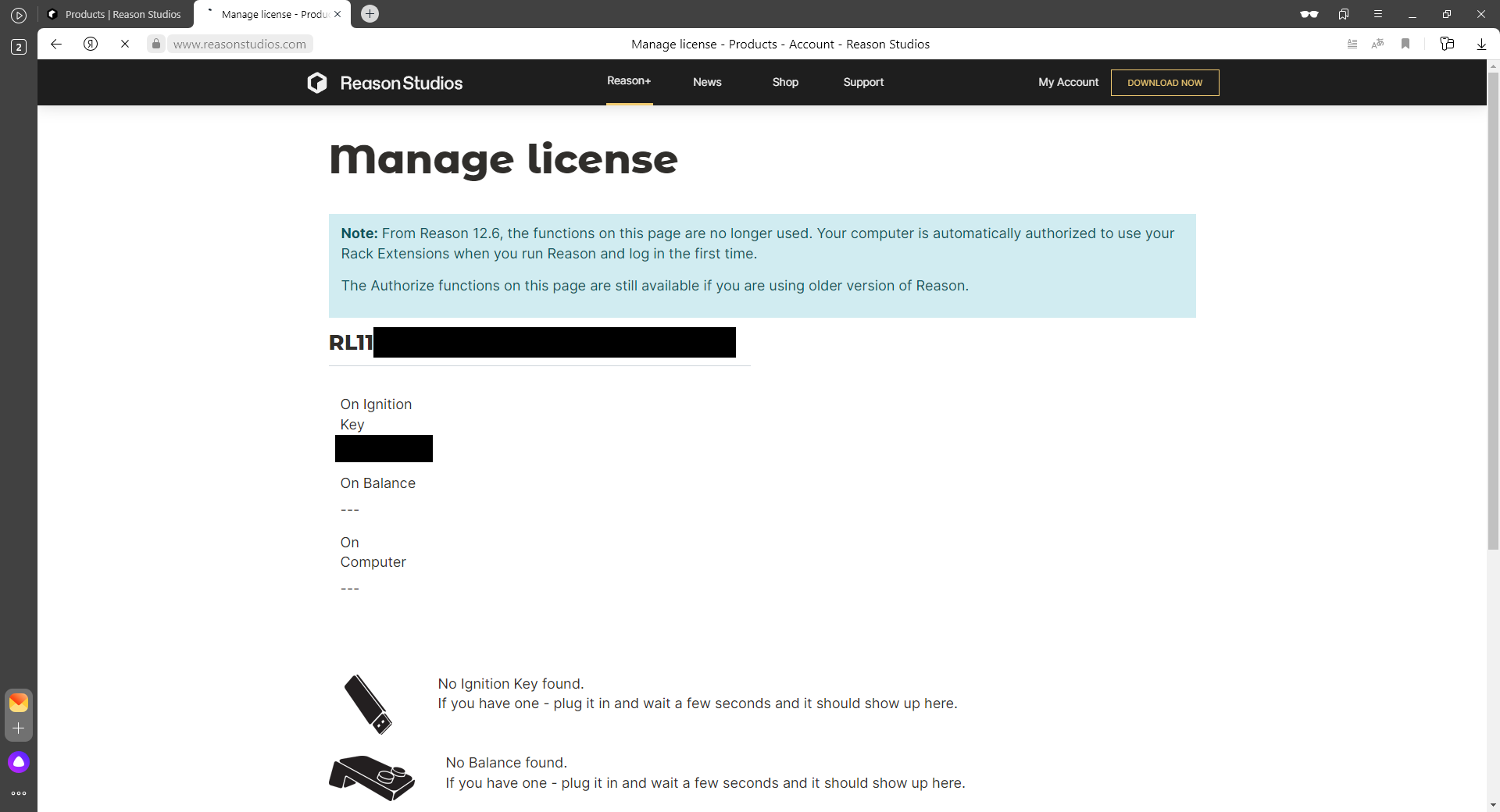The image size is (1500, 812).
Task: Stop page loading
Action: click(x=125, y=44)
